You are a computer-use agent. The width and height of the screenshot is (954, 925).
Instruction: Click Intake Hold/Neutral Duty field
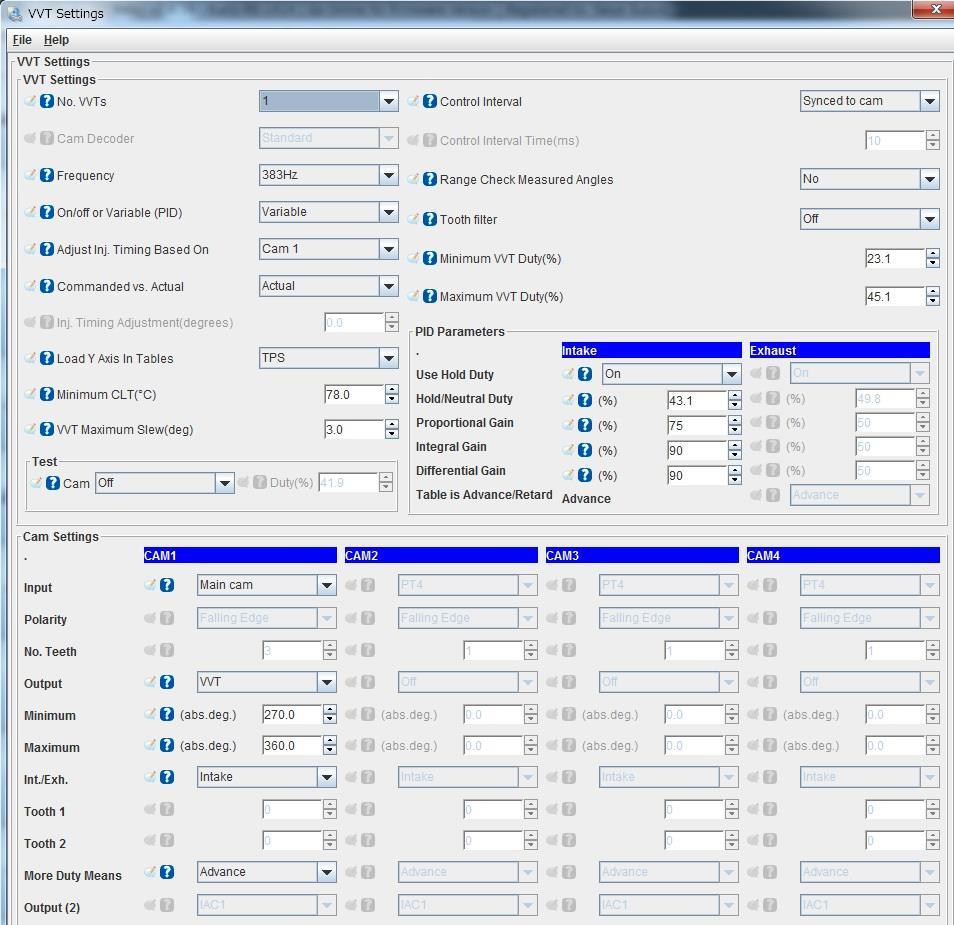697,400
